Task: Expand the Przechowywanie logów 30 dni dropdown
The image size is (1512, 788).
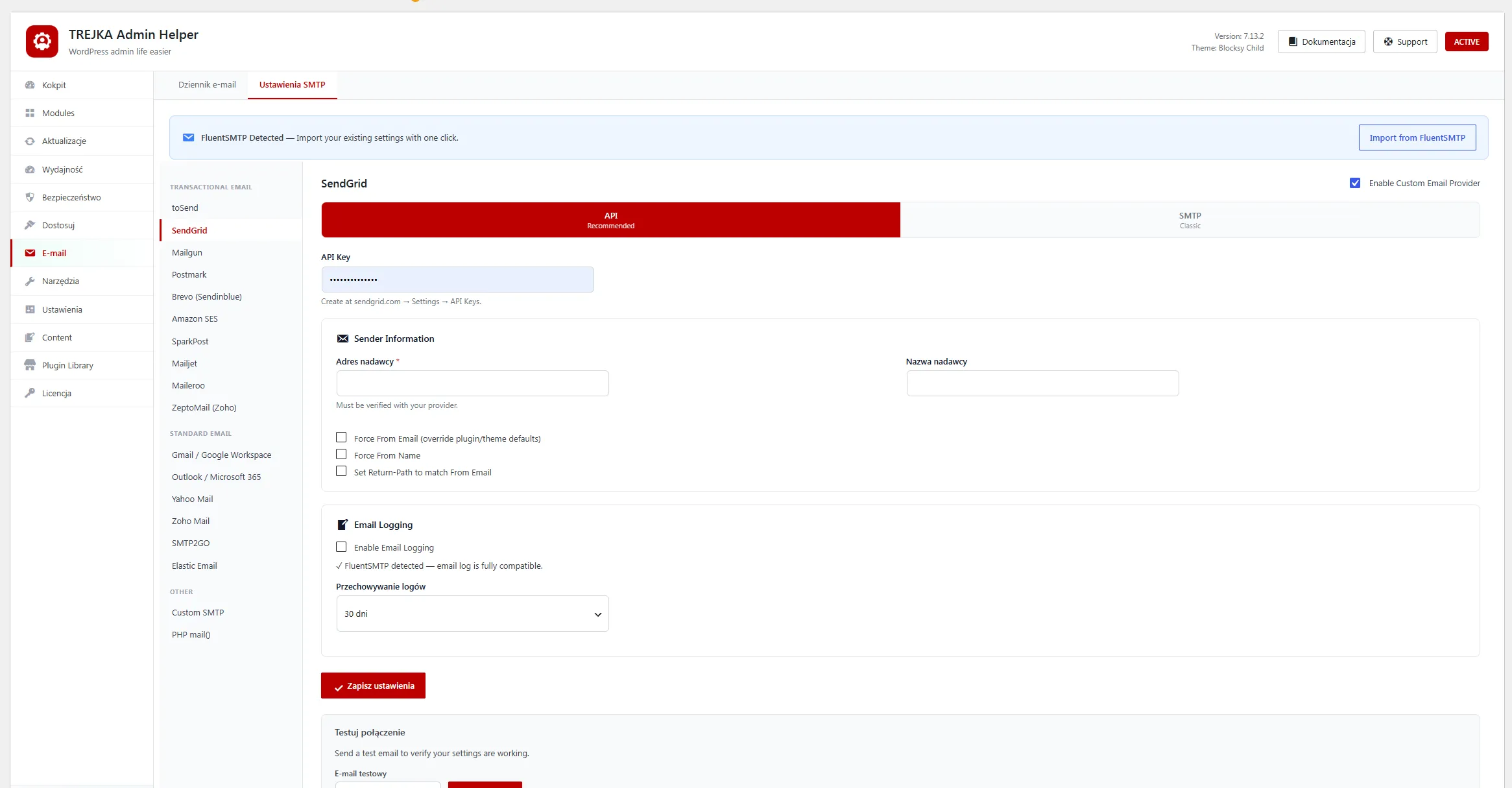Action: (x=472, y=614)
